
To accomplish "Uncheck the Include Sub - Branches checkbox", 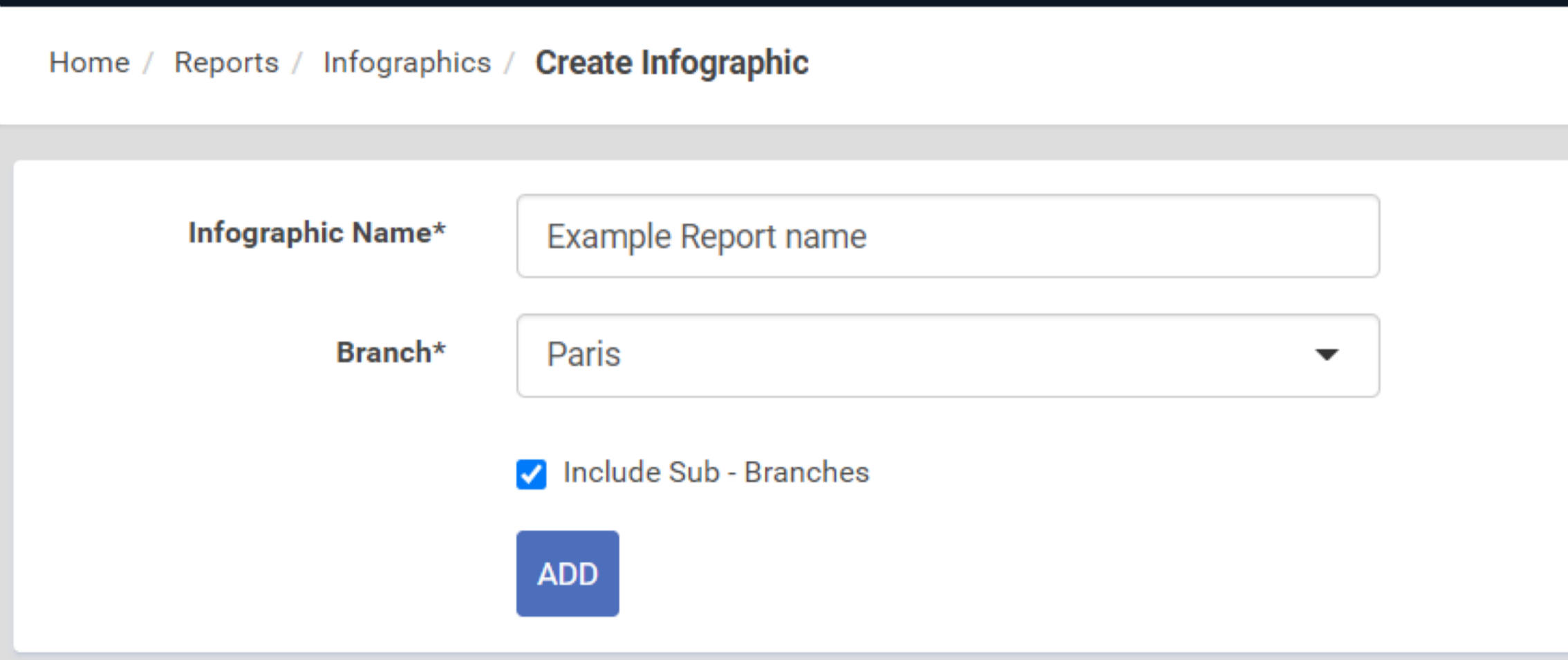I will [x=531, y=474].
